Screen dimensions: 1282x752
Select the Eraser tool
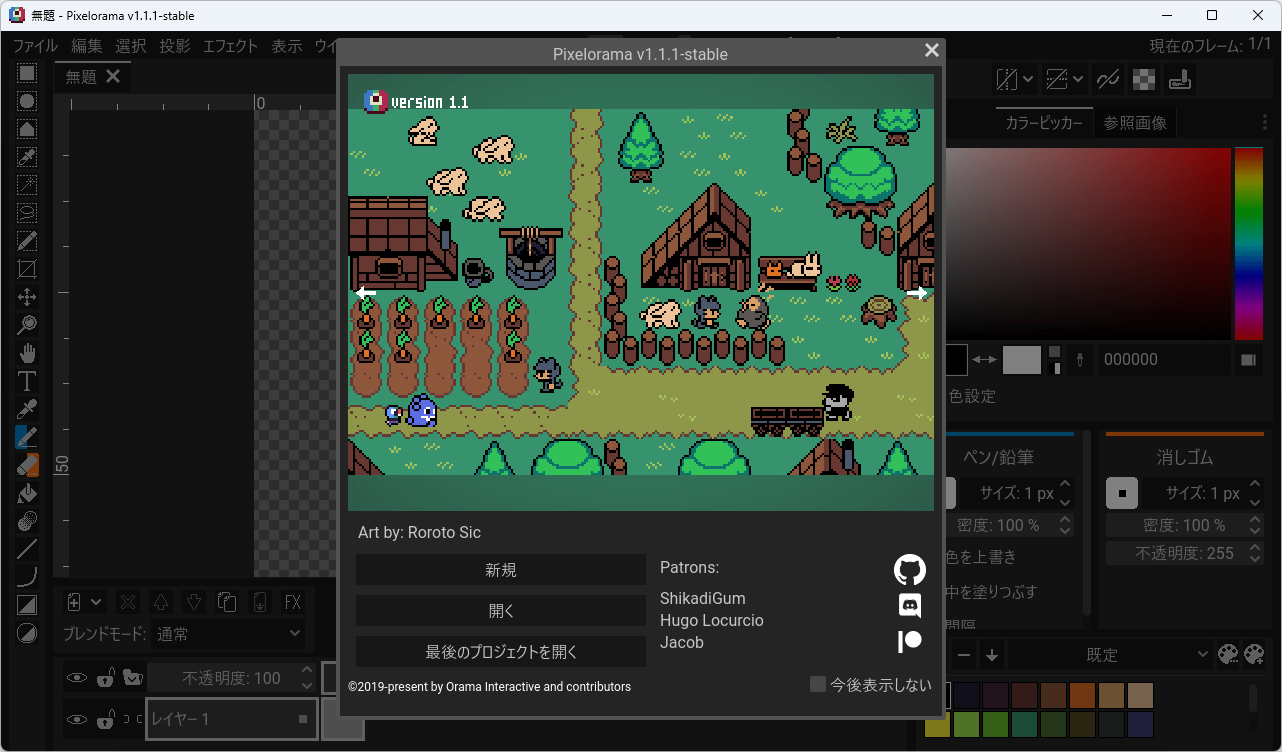27,465
